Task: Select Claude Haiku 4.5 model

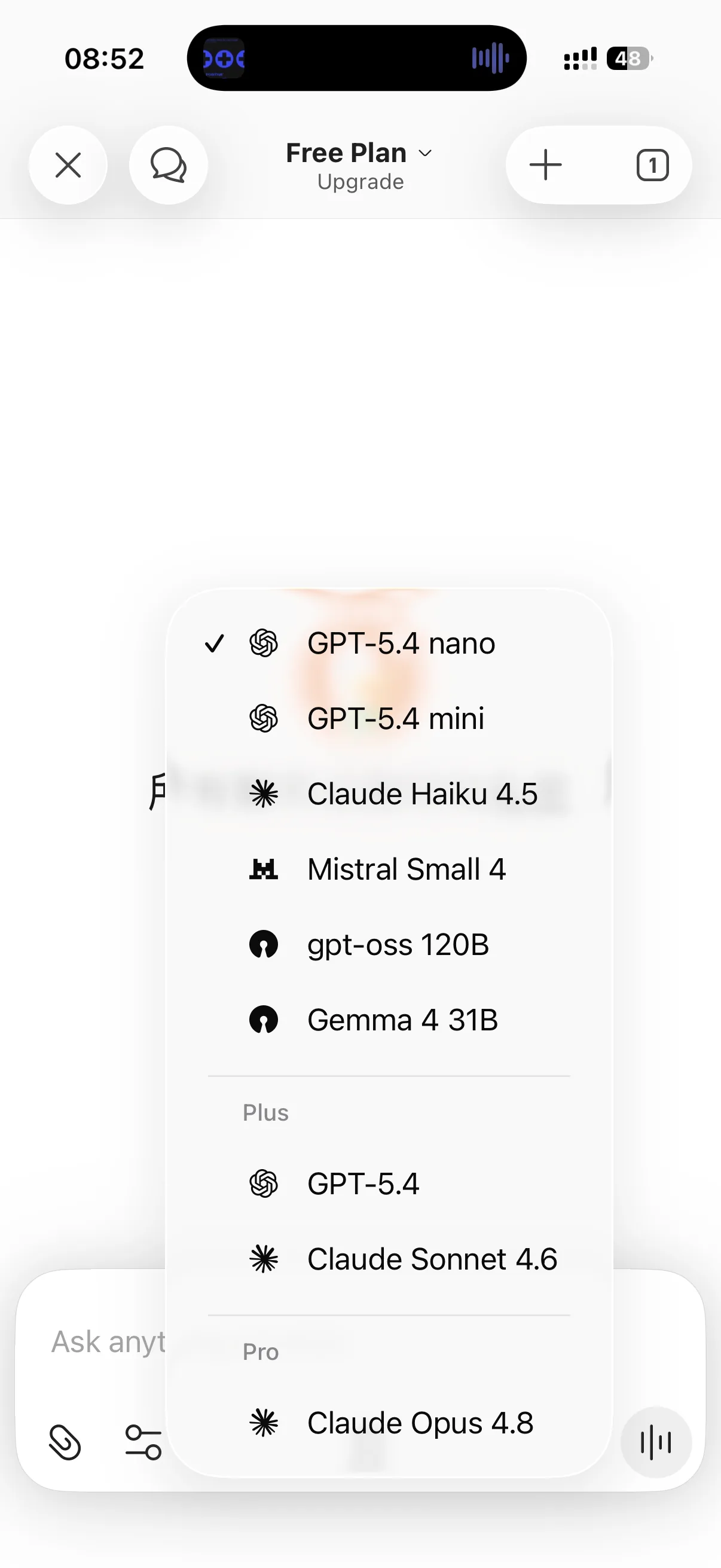Action: point(389,794)
